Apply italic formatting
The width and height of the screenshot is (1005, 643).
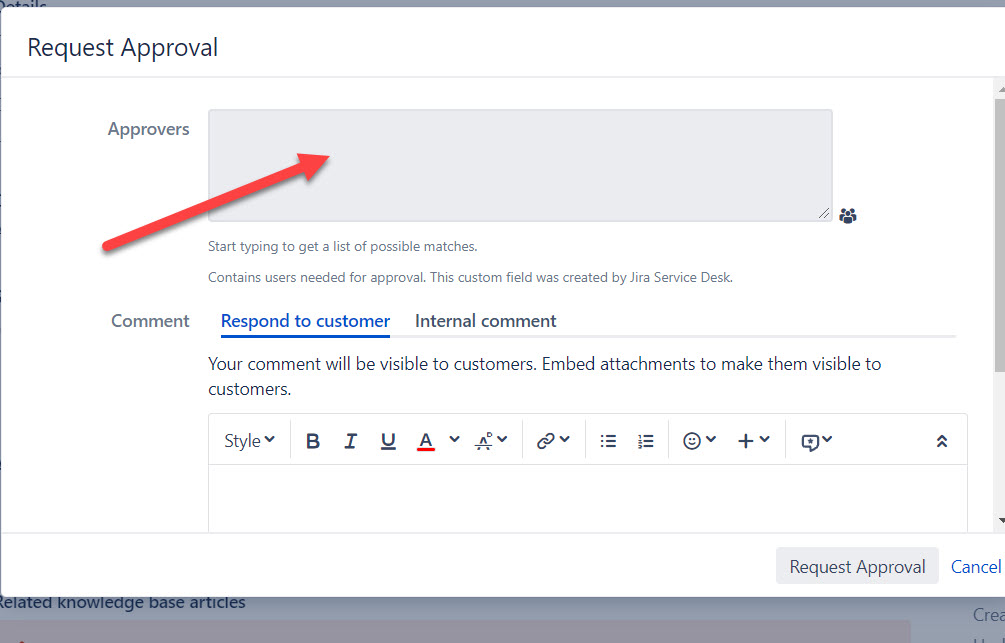tap(350, 441)
